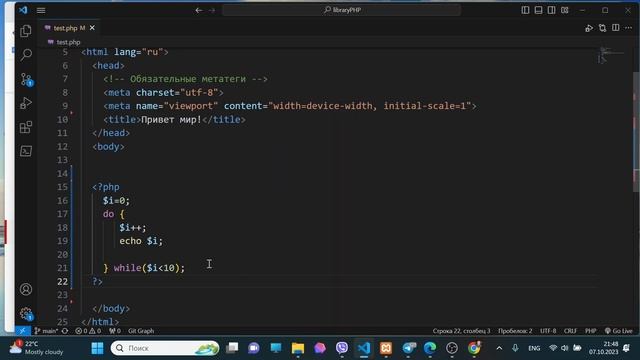Click the echo $i; code line
The height and width of the screenshot is (360, 640).
point(141,241)
